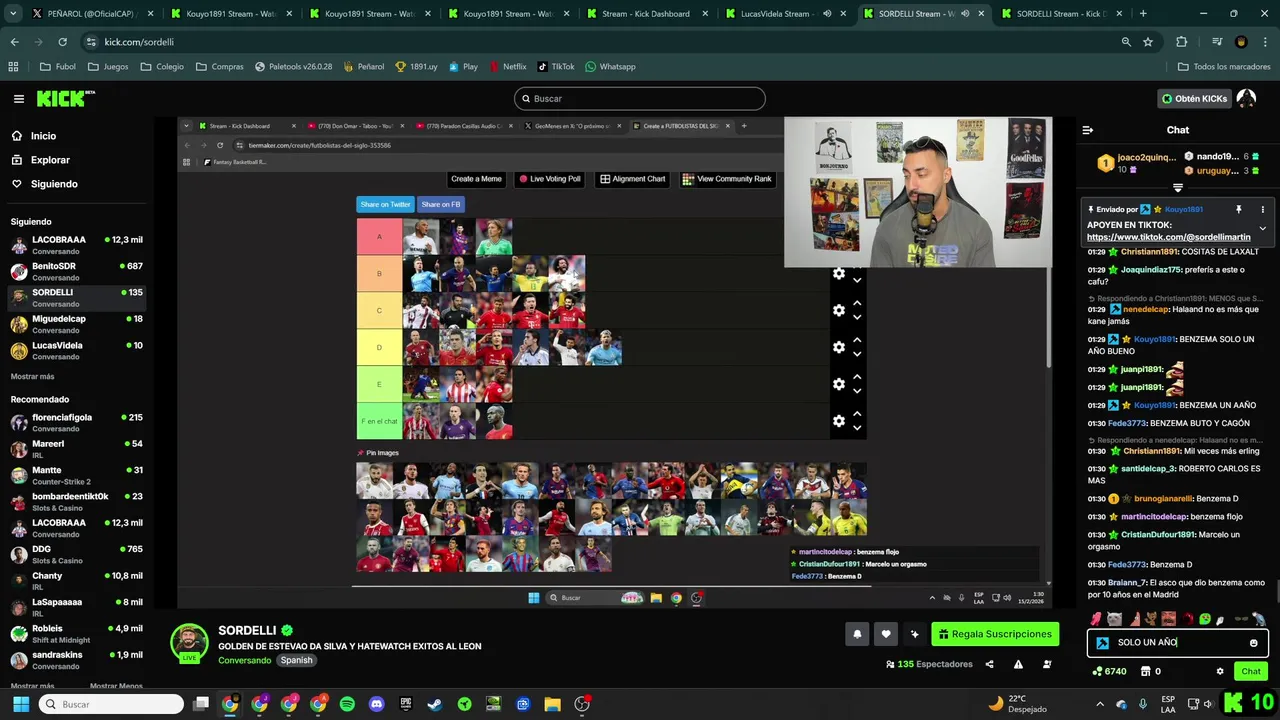Screen dimensions: 1280x720
Task: Open weather widget 22°C Despejado
Action: [1017, 704]
